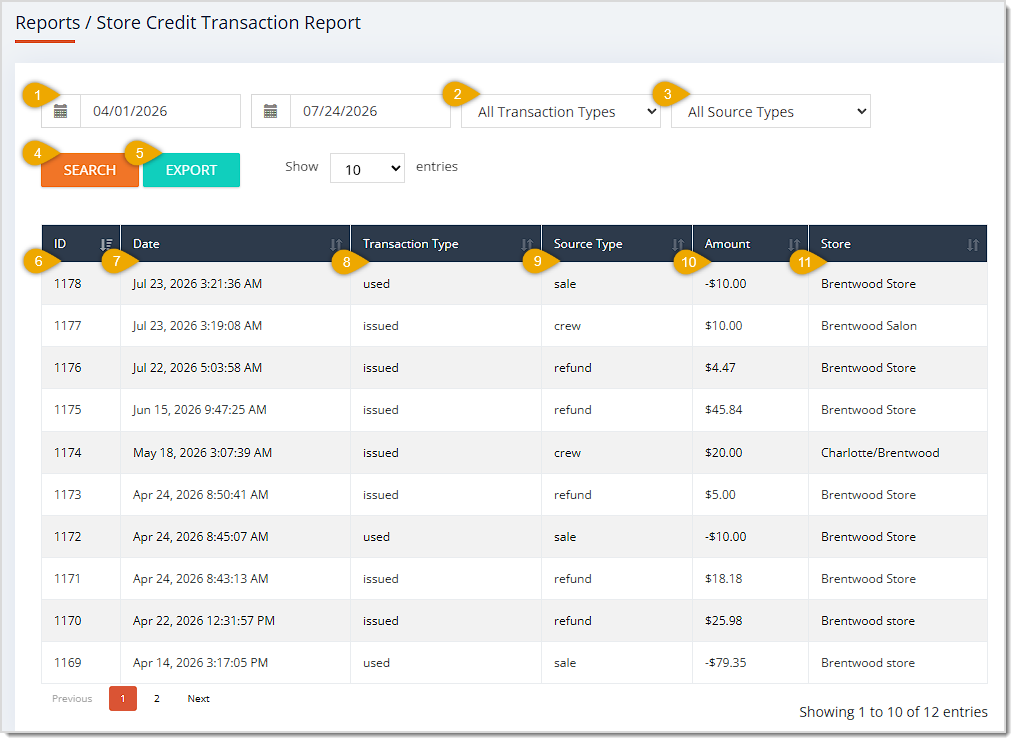Screen dimensions: 1016x743
Task: Click the ID column header
Action: pos(81,244)
